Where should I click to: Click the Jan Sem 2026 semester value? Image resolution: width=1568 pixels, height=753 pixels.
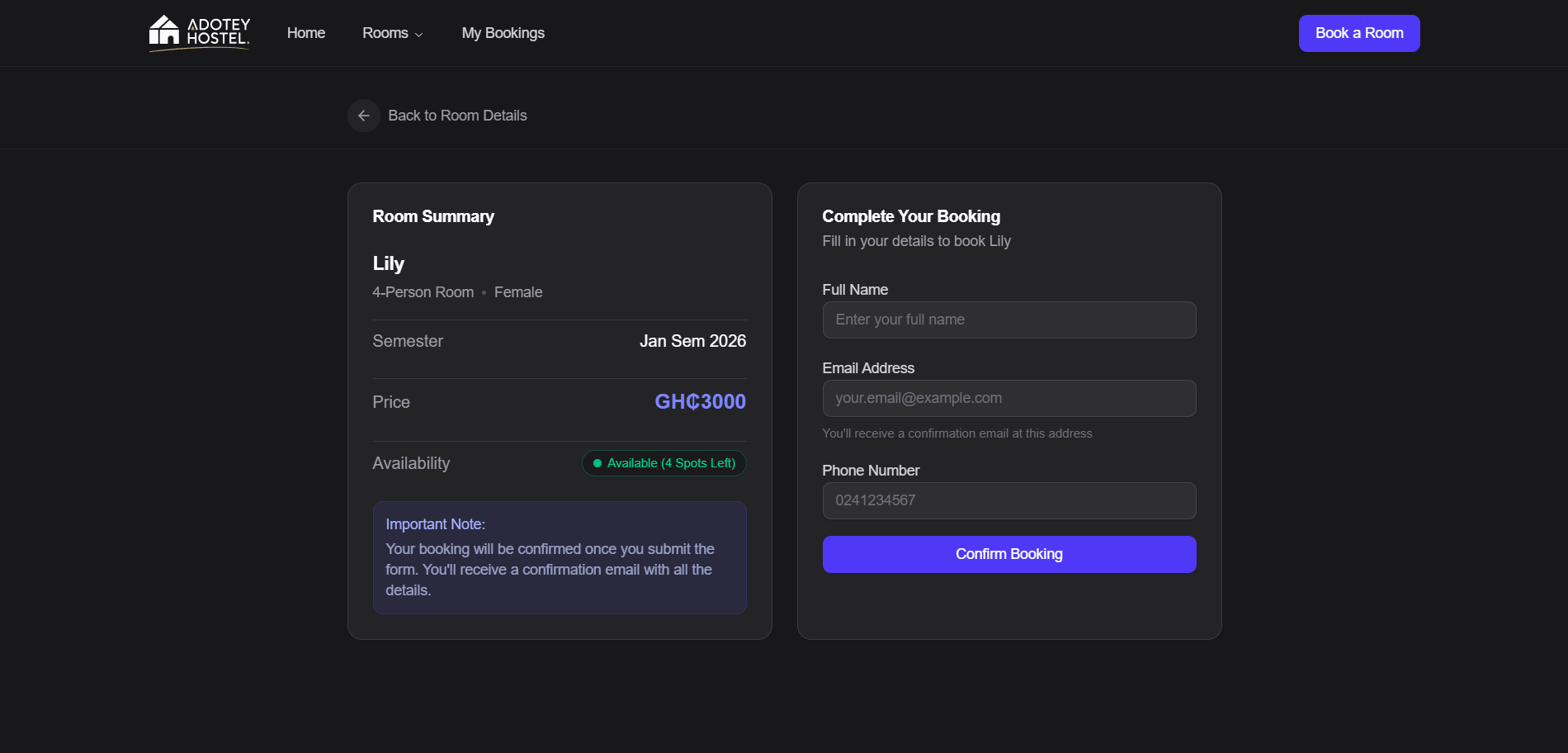[x=692, y=341]
